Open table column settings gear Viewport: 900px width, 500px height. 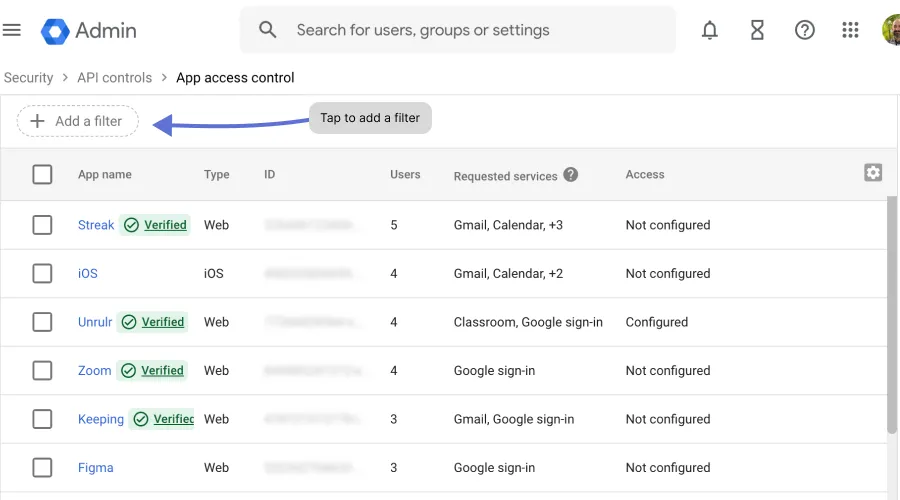click(x=873, y=173)
